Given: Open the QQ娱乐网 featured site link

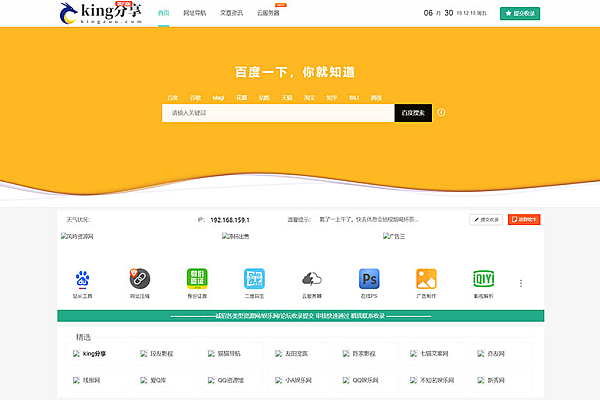Looking at the screenshot, I should 366,380.
